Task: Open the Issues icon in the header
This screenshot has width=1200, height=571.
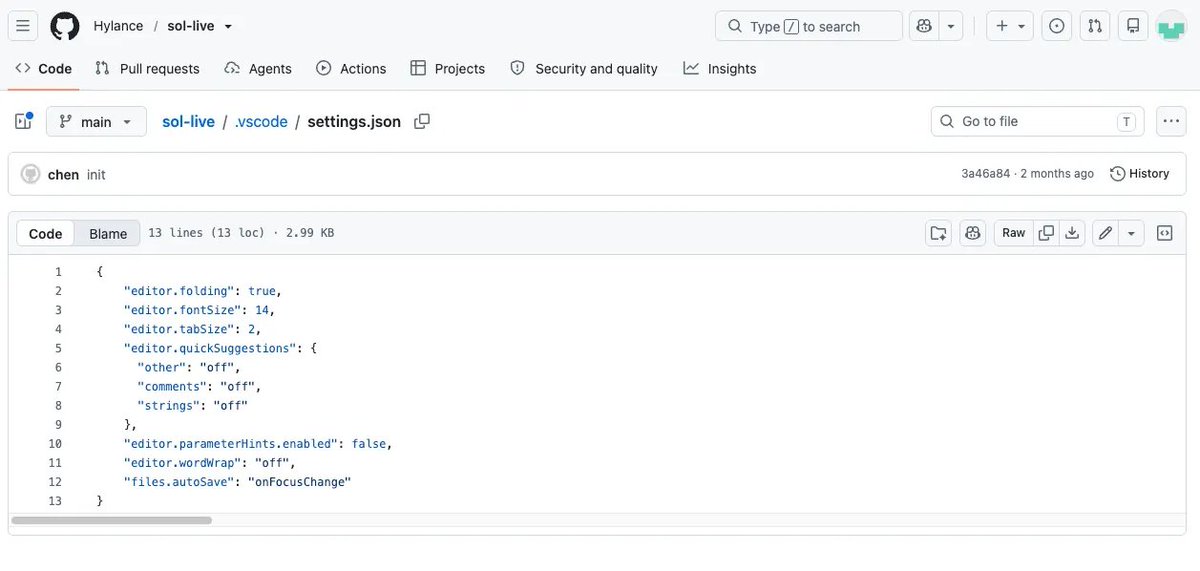Action: click(x=1056, y=26)
